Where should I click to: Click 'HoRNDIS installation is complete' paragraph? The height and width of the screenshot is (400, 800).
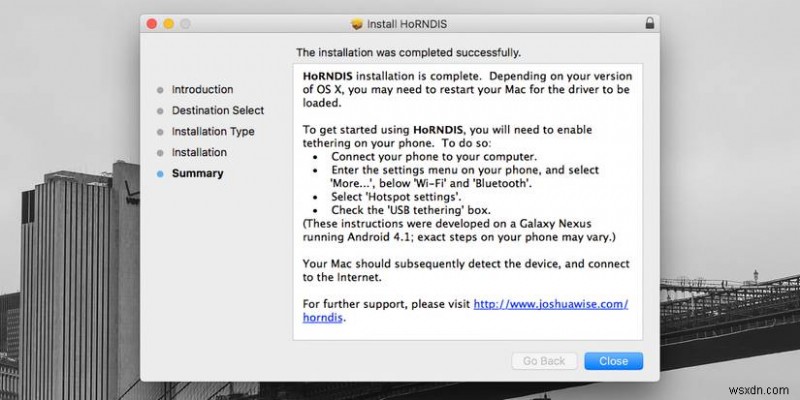click(467, 90)
